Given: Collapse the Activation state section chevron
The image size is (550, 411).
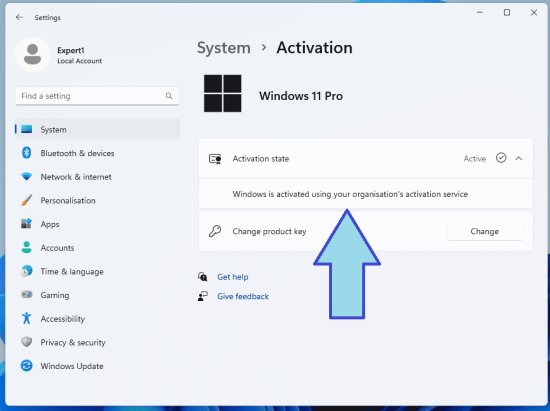Looking at the screenshot, I should pyautogui.click(x=518, y=159).
